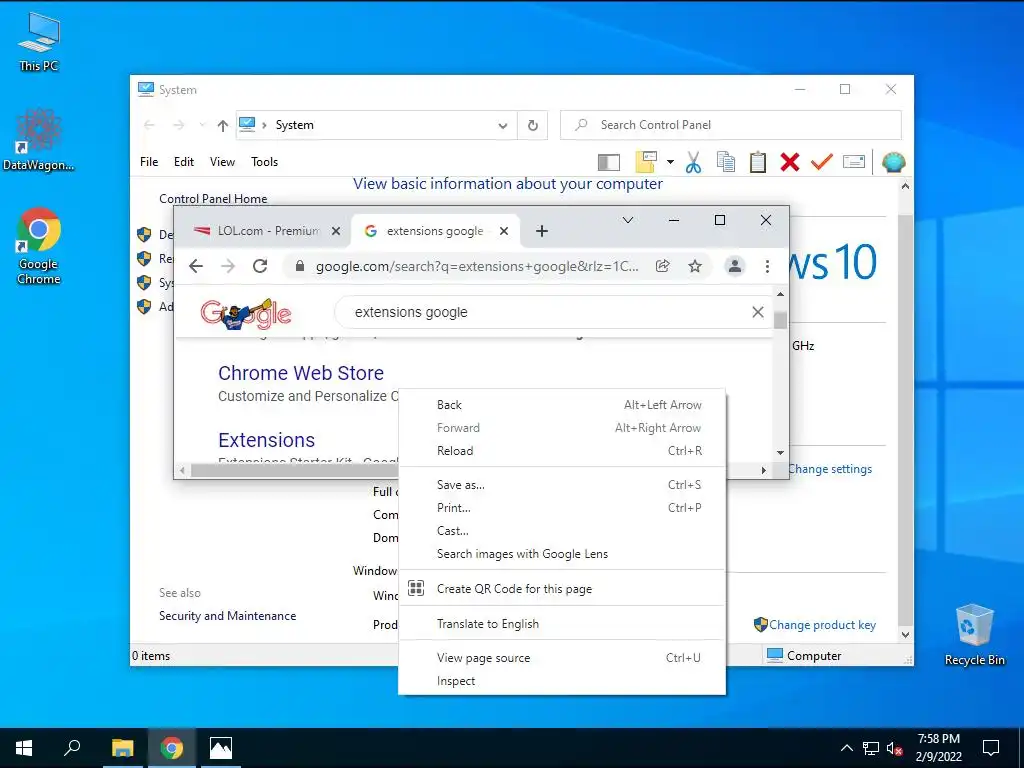Open the DataWagon desktop shortcut
The height and width of the screenshot is (768, 1024).
click(x=39, y=140)
